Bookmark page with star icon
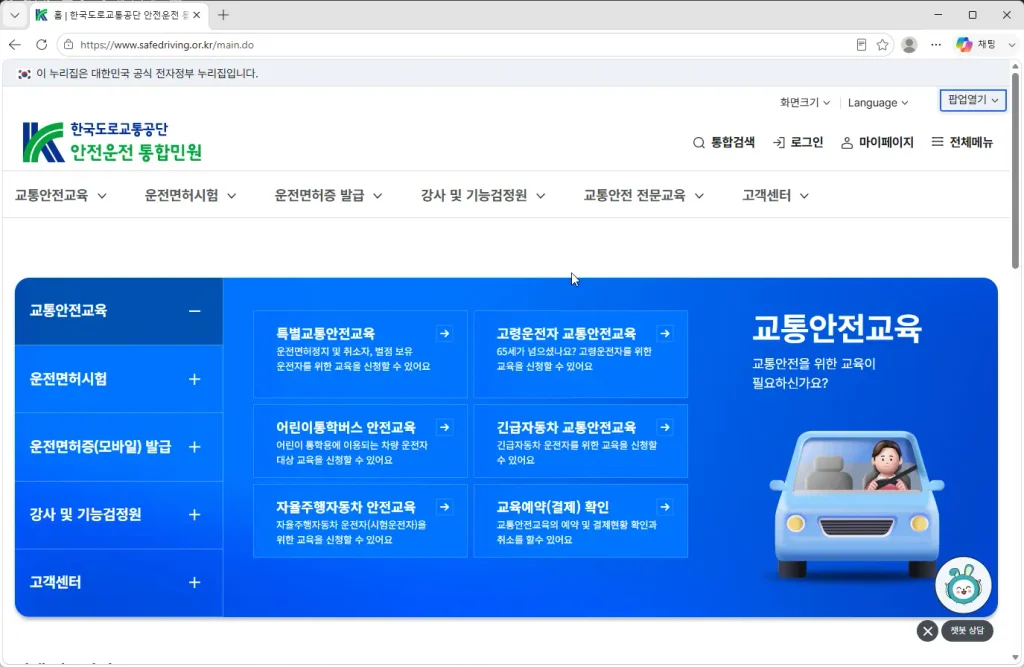The image size is (1024, 667). point(882,44)
